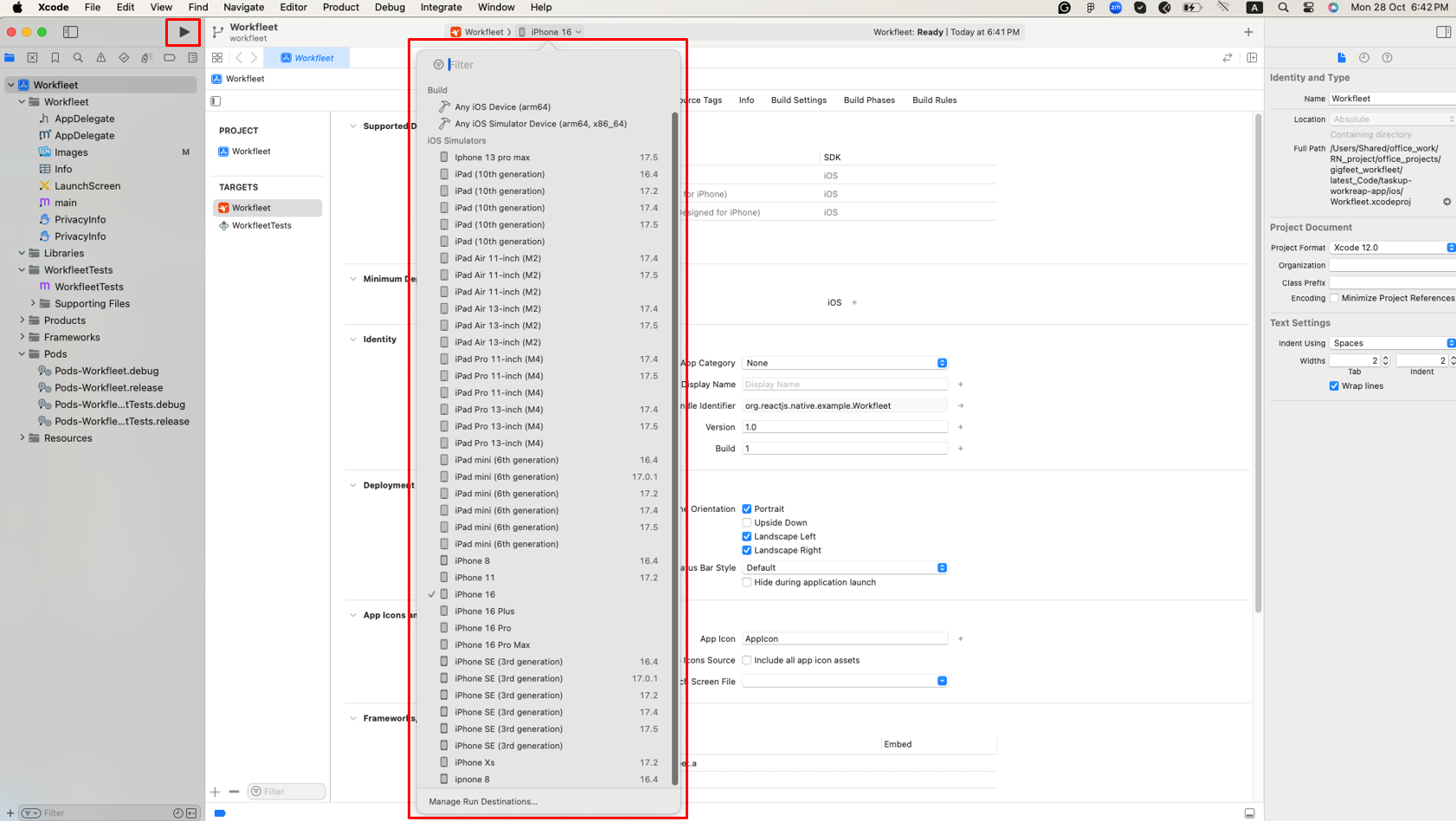Image resolution: width=1456 pixels, height=821 pixels.
Task: Expand the Products folder
Action: (x=23, y=320)
